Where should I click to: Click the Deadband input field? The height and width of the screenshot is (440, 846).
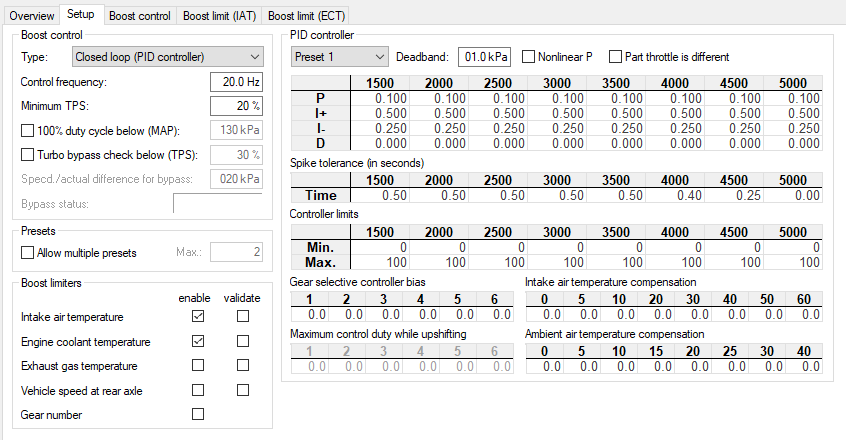(485, 57)
